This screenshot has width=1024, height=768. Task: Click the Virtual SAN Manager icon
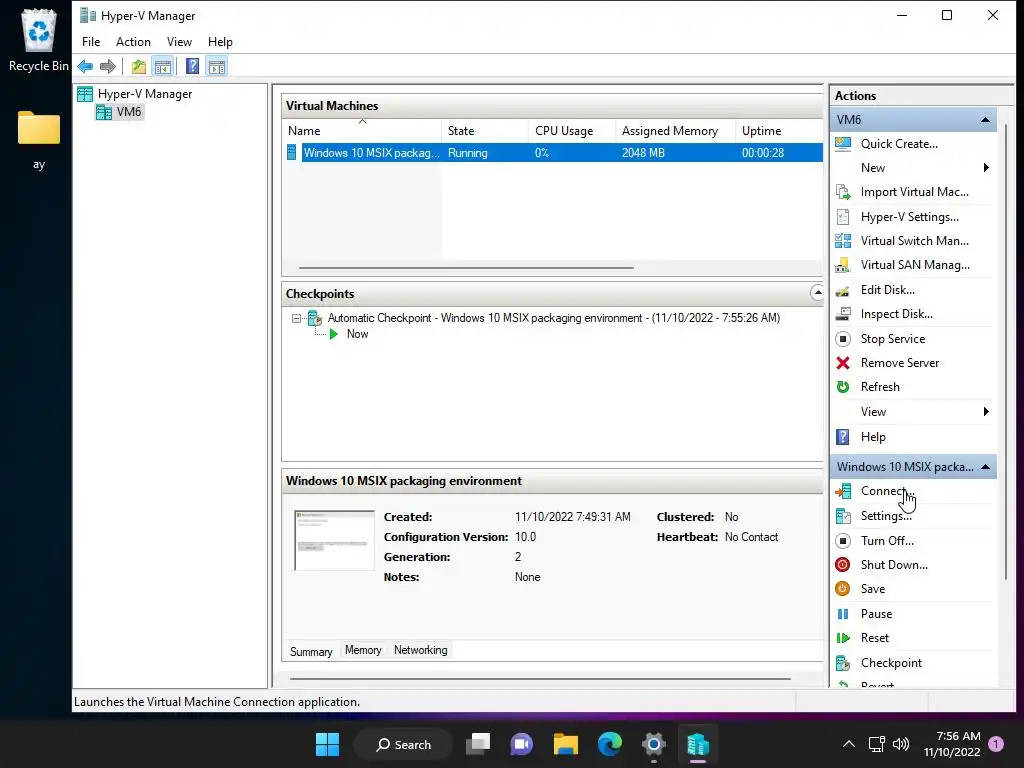pyautogui.click(x=843, y=265)
